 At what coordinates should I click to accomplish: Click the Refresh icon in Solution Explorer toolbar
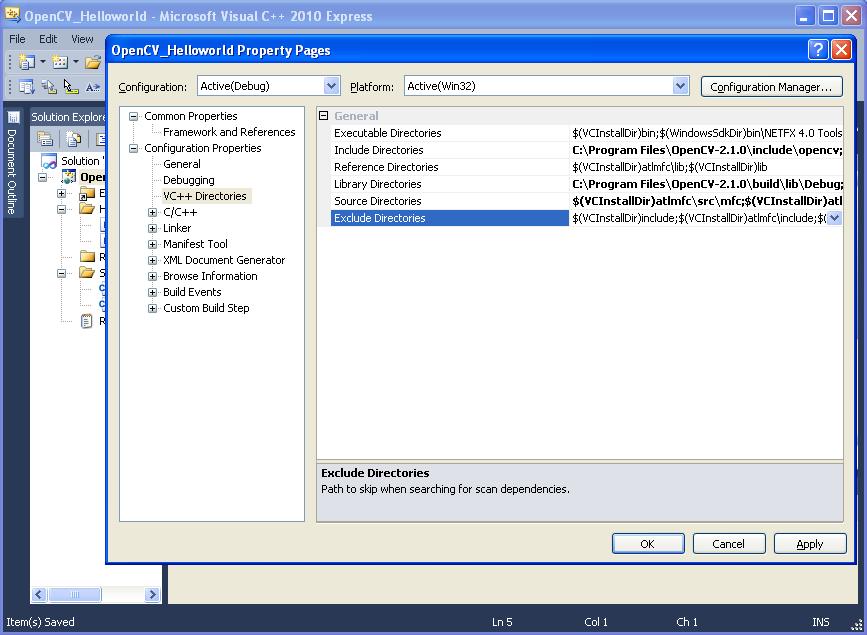pyautogui.click(x=99, y=138)
